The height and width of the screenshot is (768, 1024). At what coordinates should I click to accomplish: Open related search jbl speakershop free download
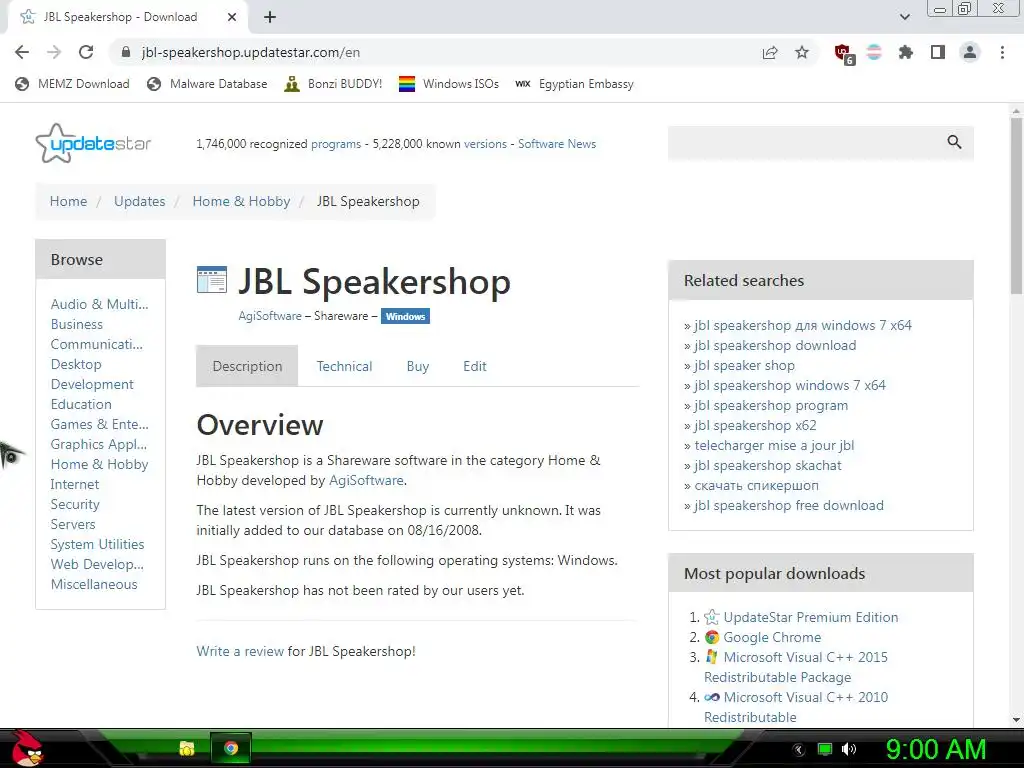[789, 505]
